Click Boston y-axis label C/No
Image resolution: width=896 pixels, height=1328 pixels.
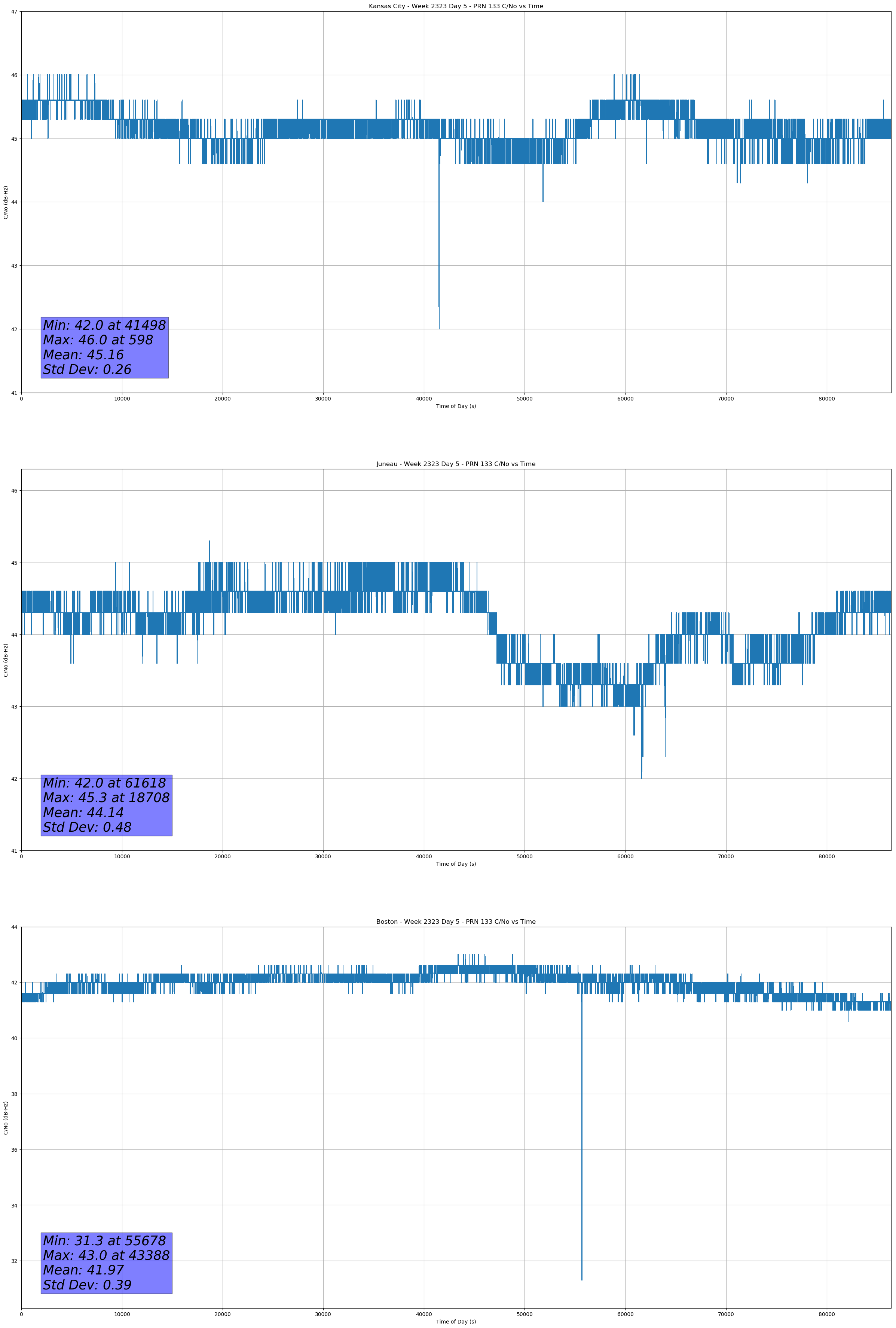(6, 1118)
